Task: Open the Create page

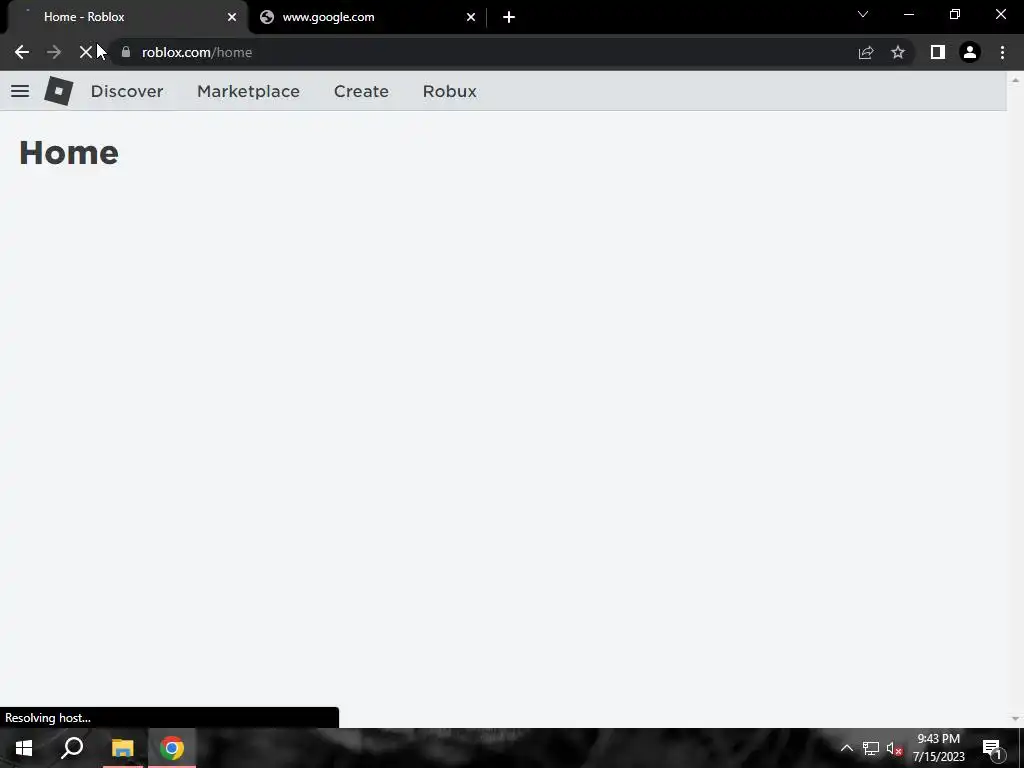Action: [361, 91]
